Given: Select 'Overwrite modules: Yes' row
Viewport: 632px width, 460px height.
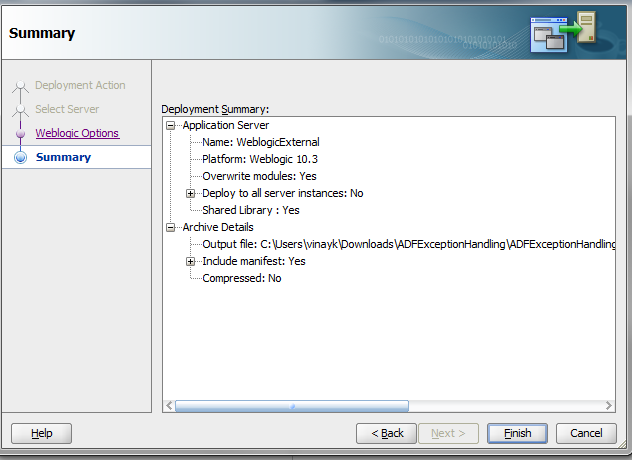Looking at the screenshot, I should 259,176.
